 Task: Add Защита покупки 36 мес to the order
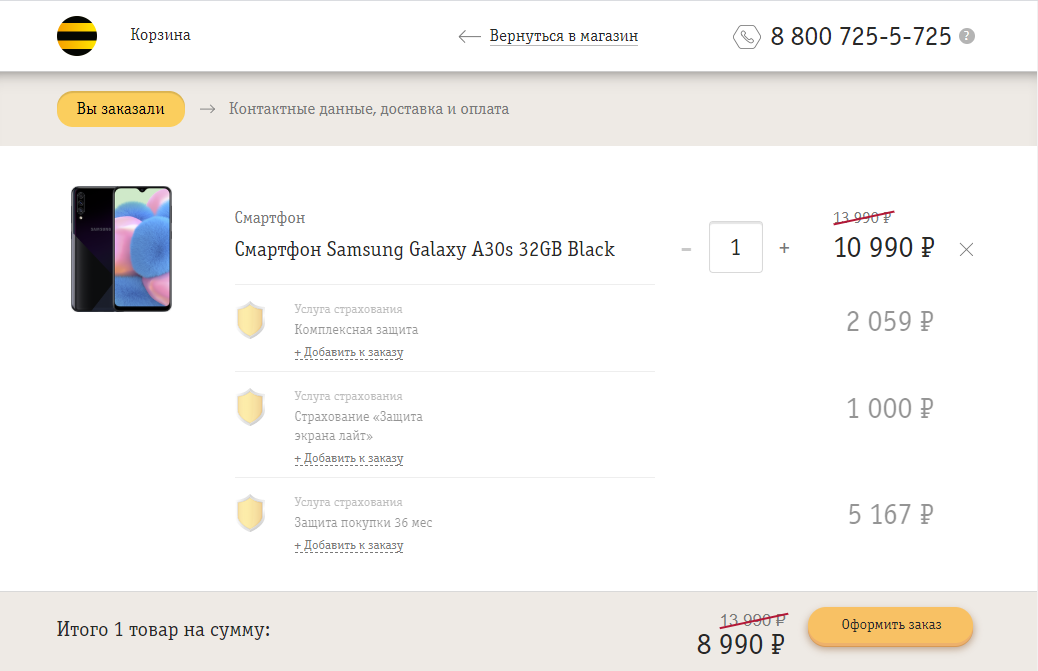348,545
